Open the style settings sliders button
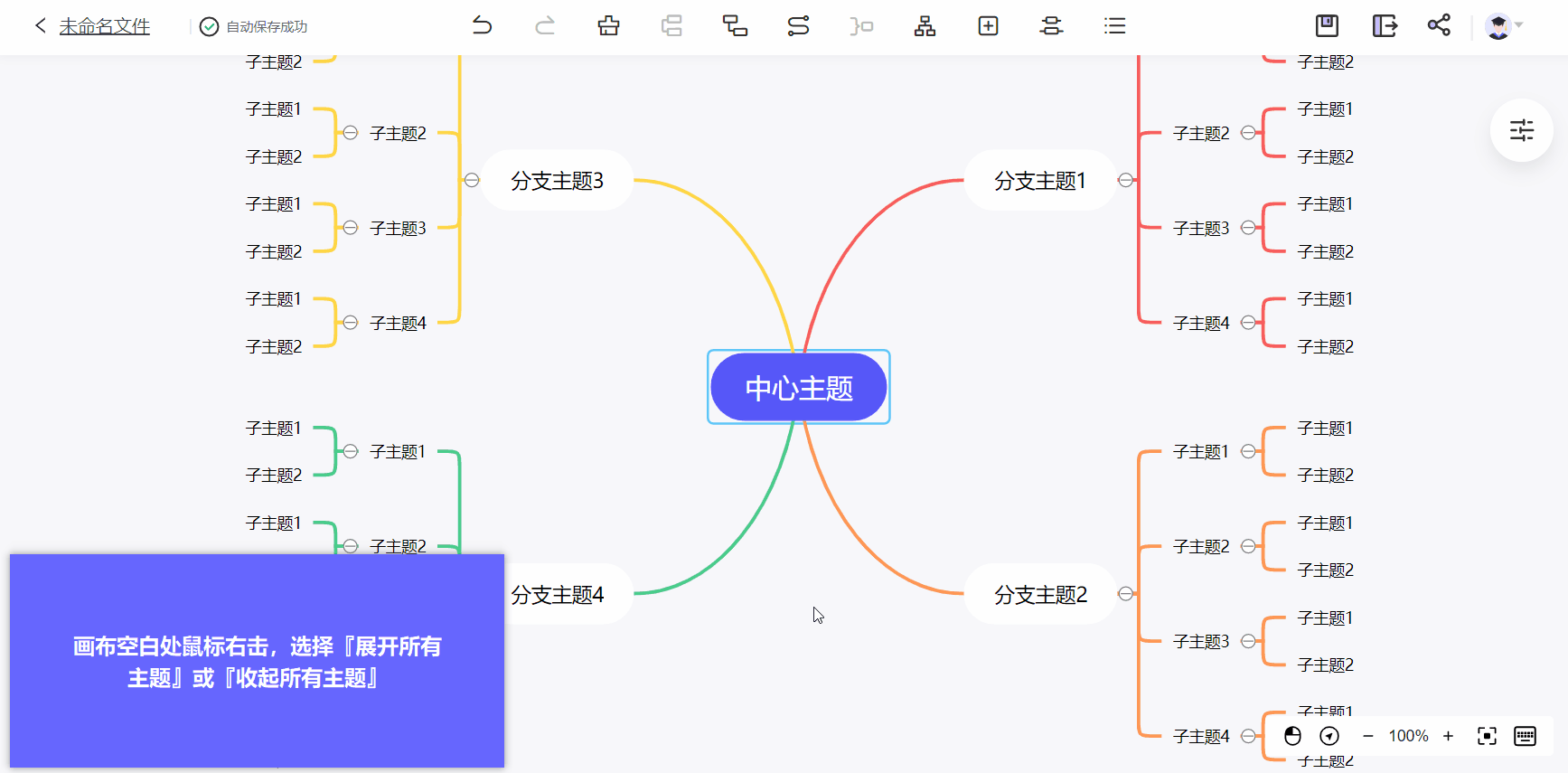This screenshot has height=773, width=1568. coord(1521,130)
